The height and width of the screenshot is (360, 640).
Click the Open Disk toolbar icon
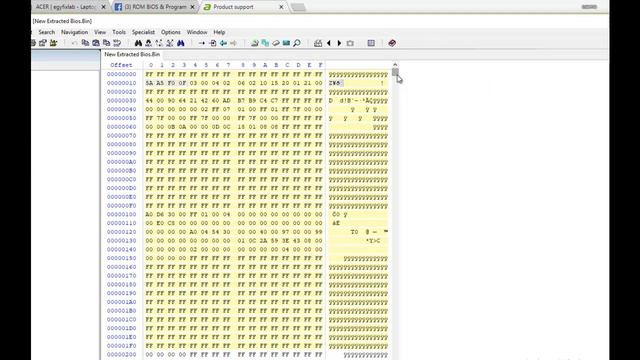(255, 43)
